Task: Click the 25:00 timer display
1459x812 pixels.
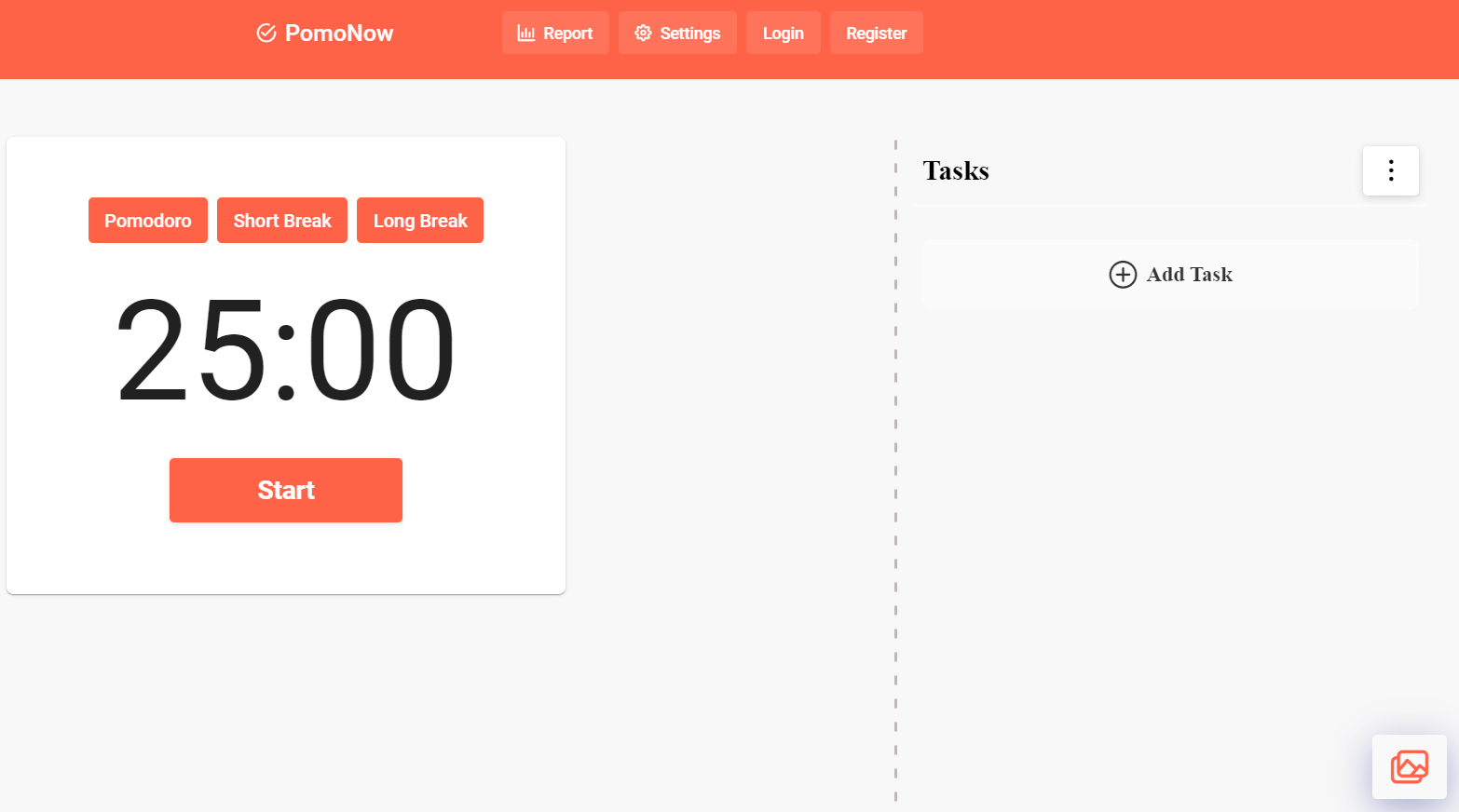Action: (x=285, y=349)
